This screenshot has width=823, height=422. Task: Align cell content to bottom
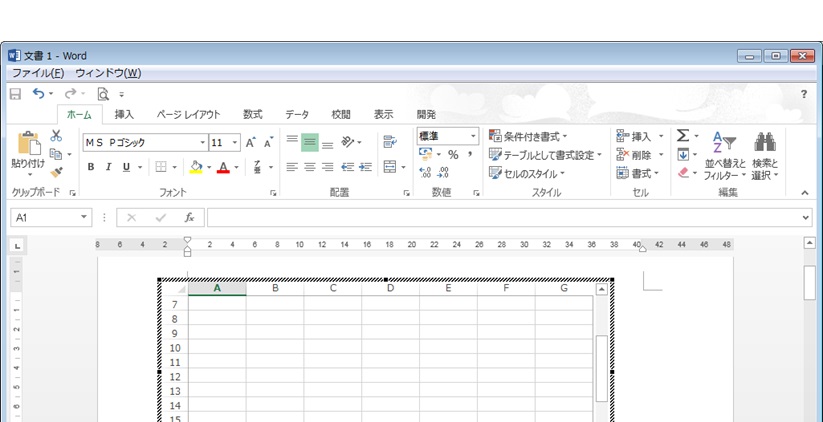point(328,145)
